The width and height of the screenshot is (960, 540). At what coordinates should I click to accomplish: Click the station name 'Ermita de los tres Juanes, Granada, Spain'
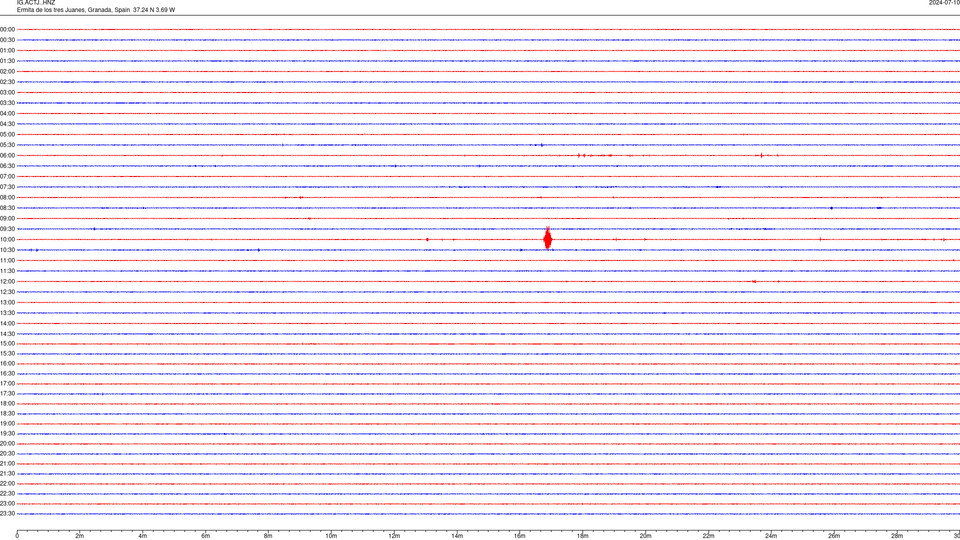[x=73, y=10]
